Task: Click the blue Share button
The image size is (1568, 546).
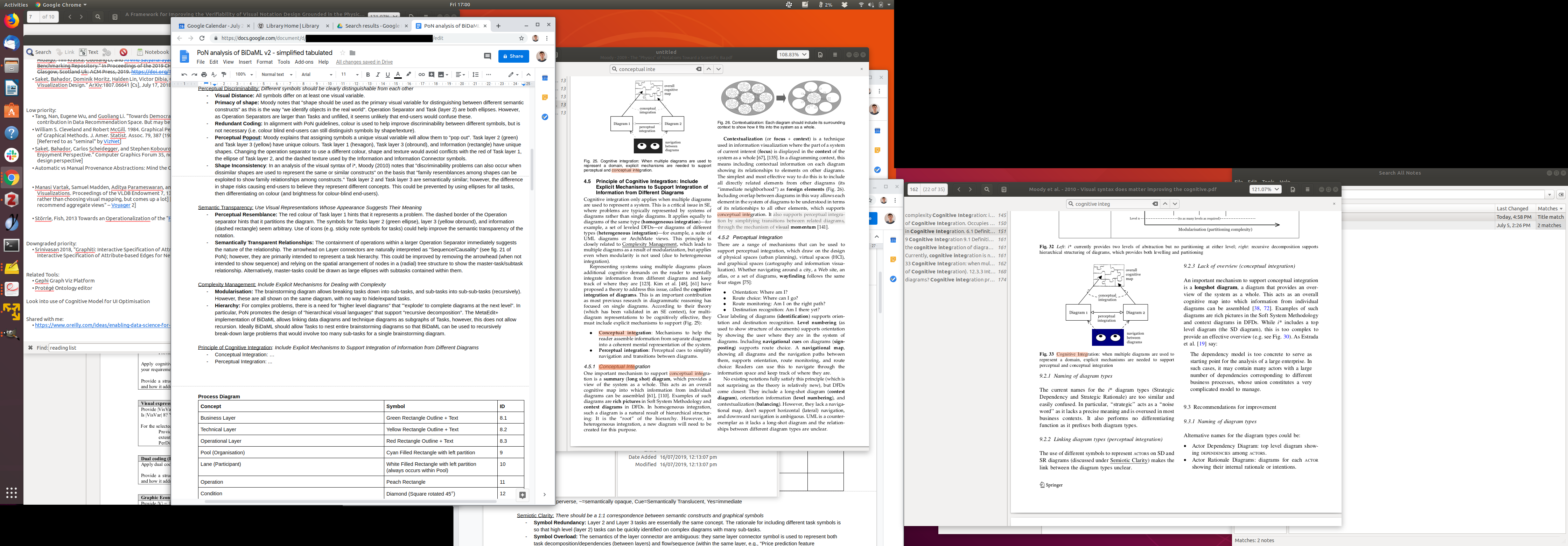Action: tap(513, 56)
